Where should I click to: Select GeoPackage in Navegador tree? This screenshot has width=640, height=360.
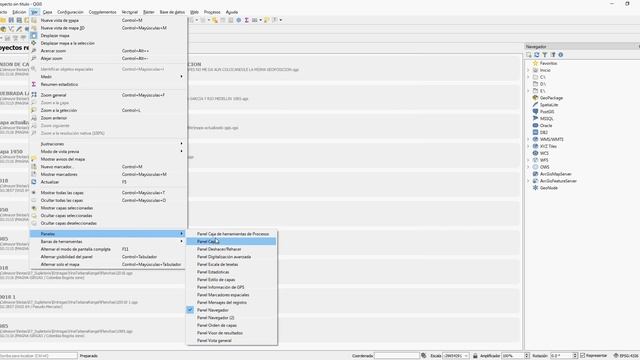coord(551,98)
